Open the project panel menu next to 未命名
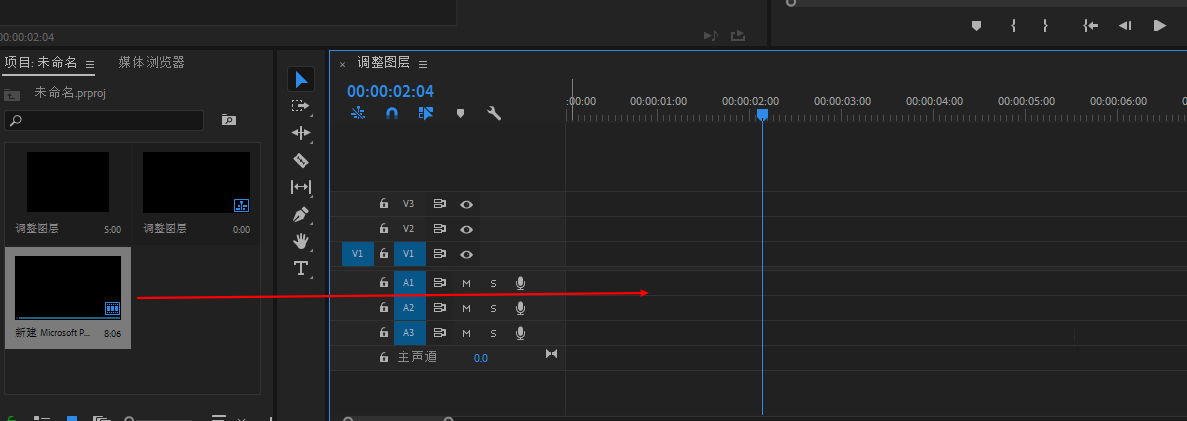The width and height of the screenshot is (1187, 421). click(x=89, y=64)
